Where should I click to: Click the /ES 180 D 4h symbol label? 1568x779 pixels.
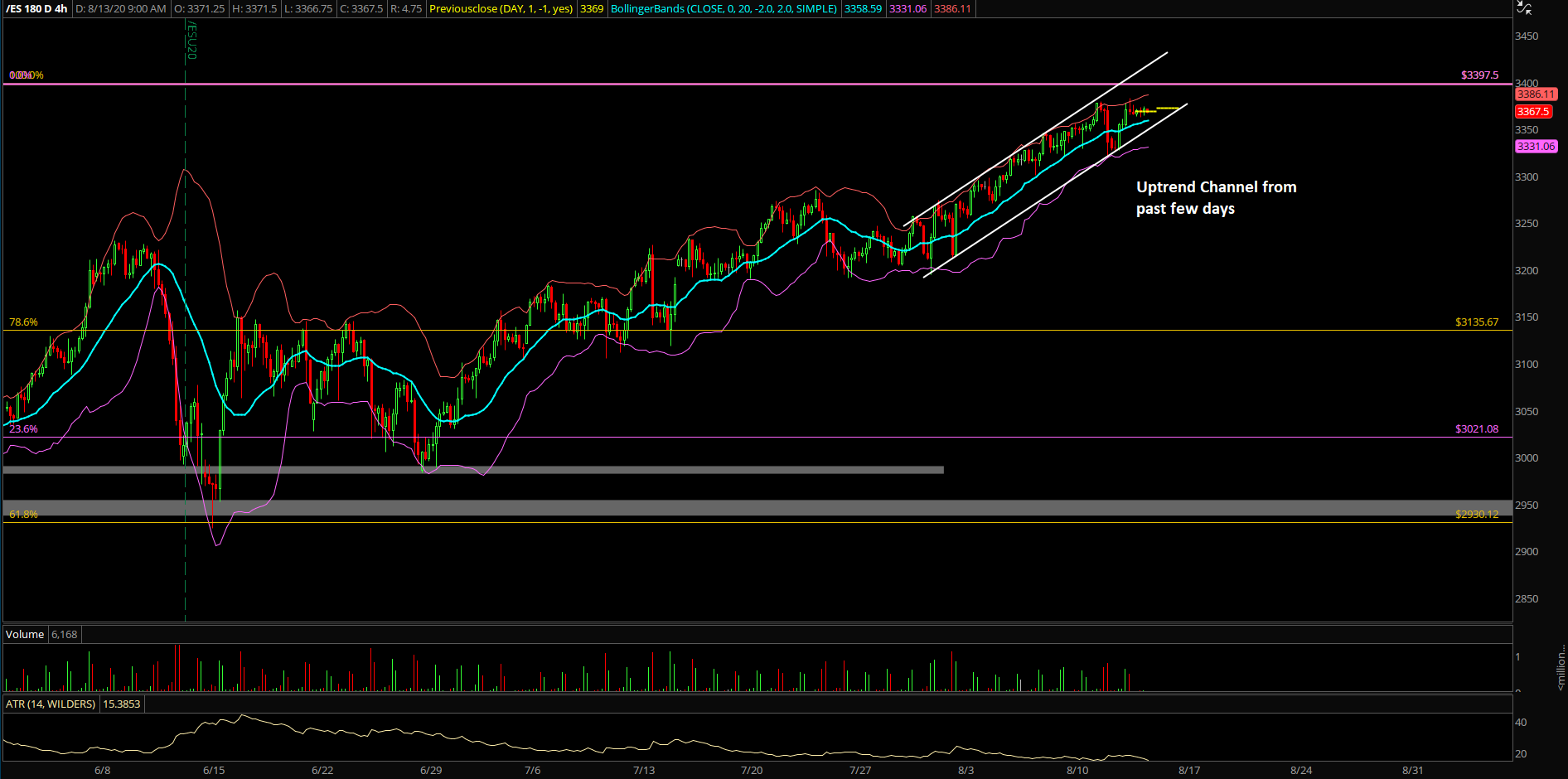(37, 9)
